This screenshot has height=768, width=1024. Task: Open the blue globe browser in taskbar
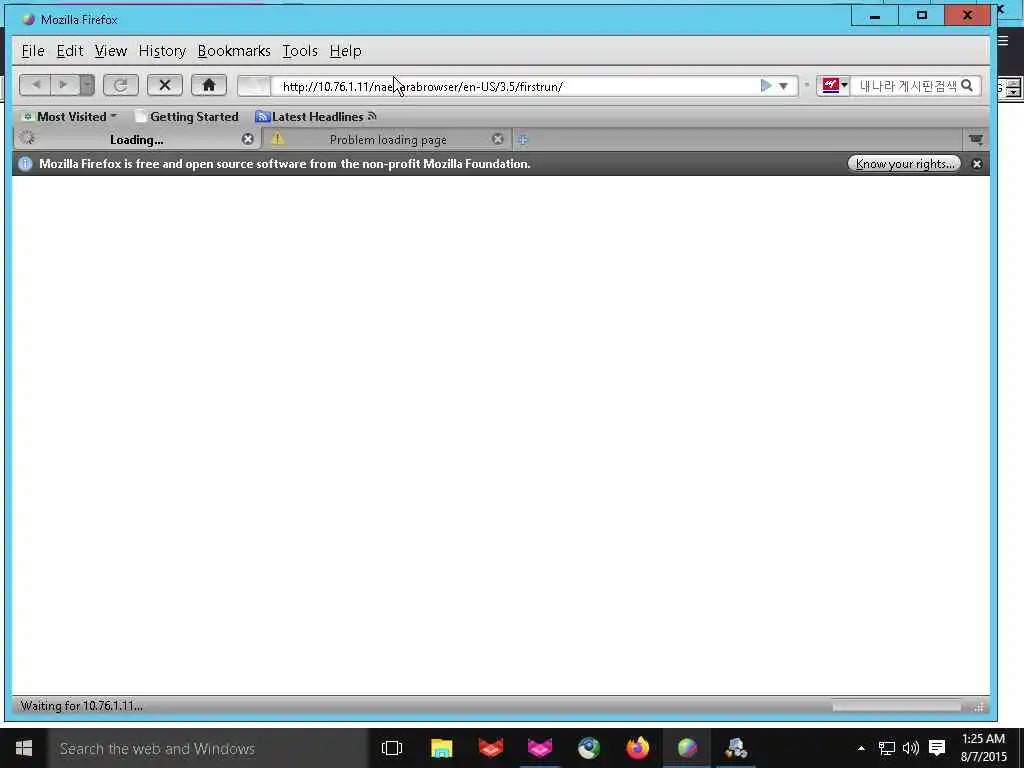tap(588, 748)
